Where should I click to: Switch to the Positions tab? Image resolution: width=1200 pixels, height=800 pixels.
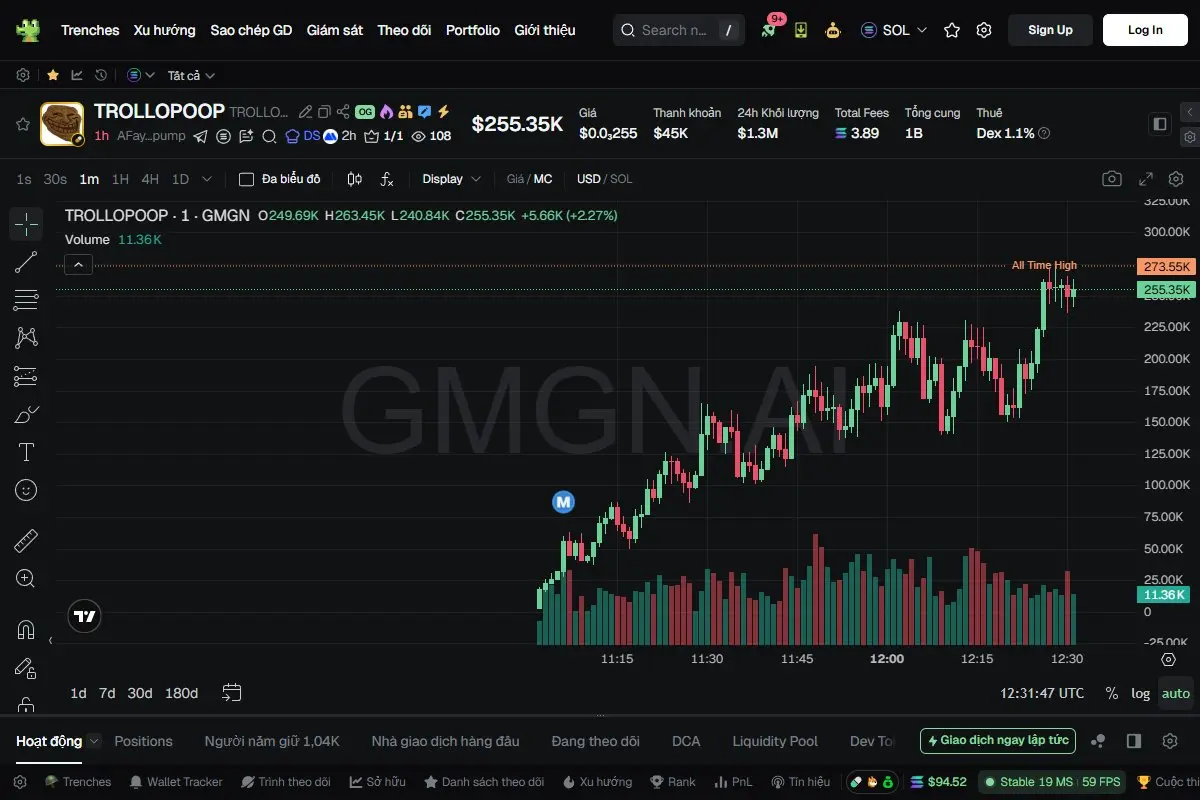pos(143,741)
